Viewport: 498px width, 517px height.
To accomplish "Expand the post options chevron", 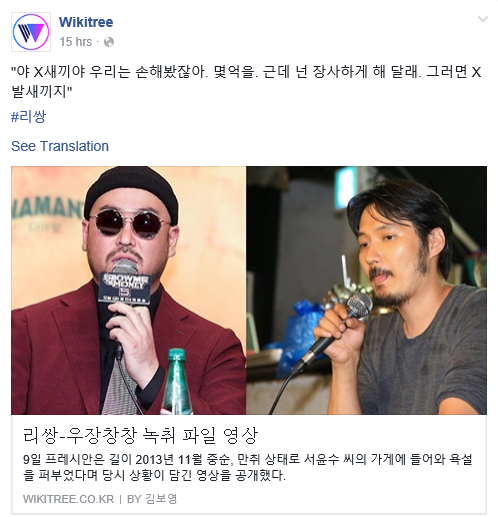I will tap(483, 19).
